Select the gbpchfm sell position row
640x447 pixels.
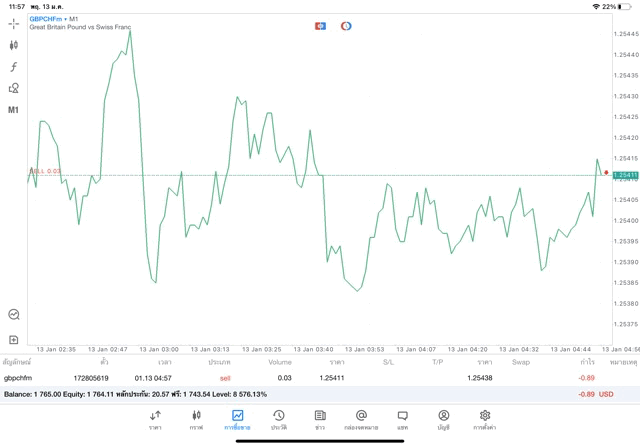(300, 378)
